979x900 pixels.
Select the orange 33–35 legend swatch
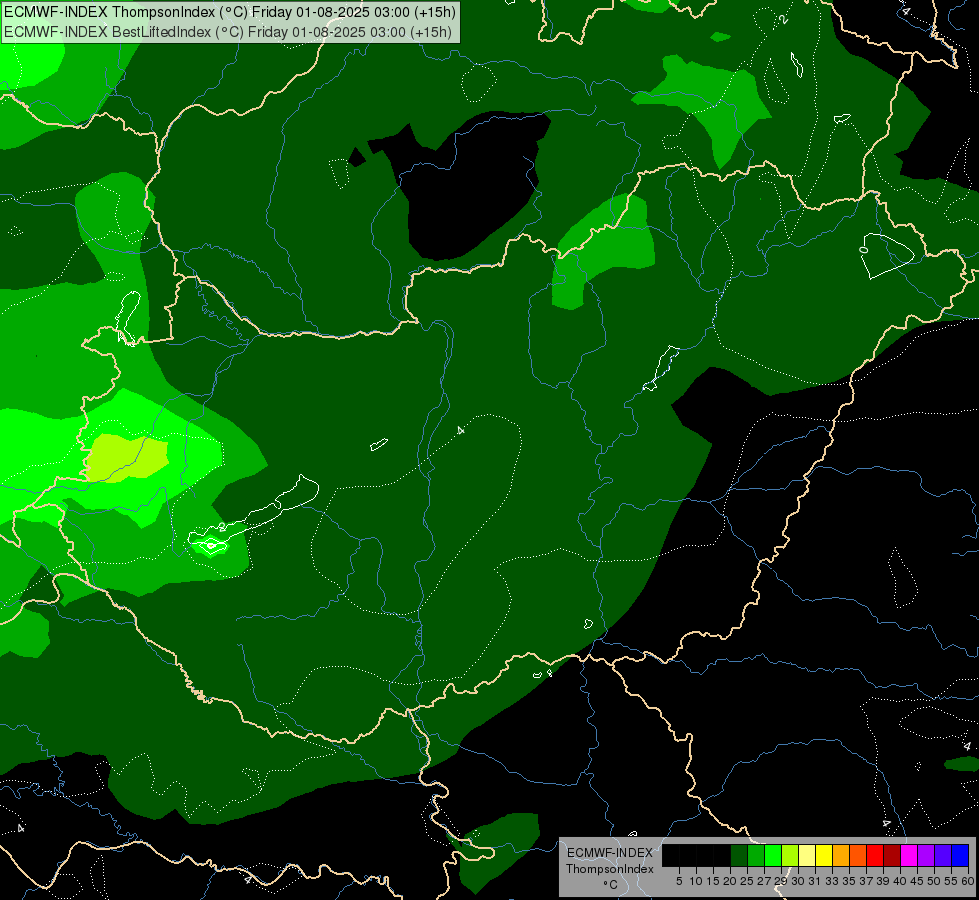(841, 855)
